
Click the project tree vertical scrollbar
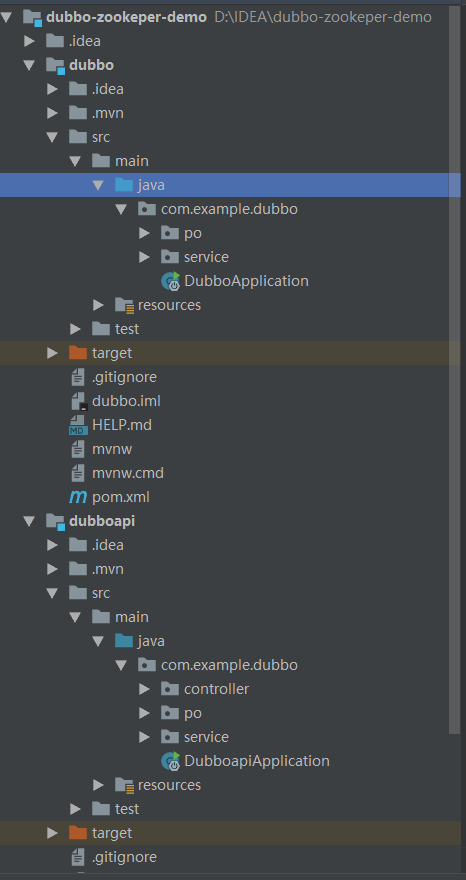tap(455, 368)
